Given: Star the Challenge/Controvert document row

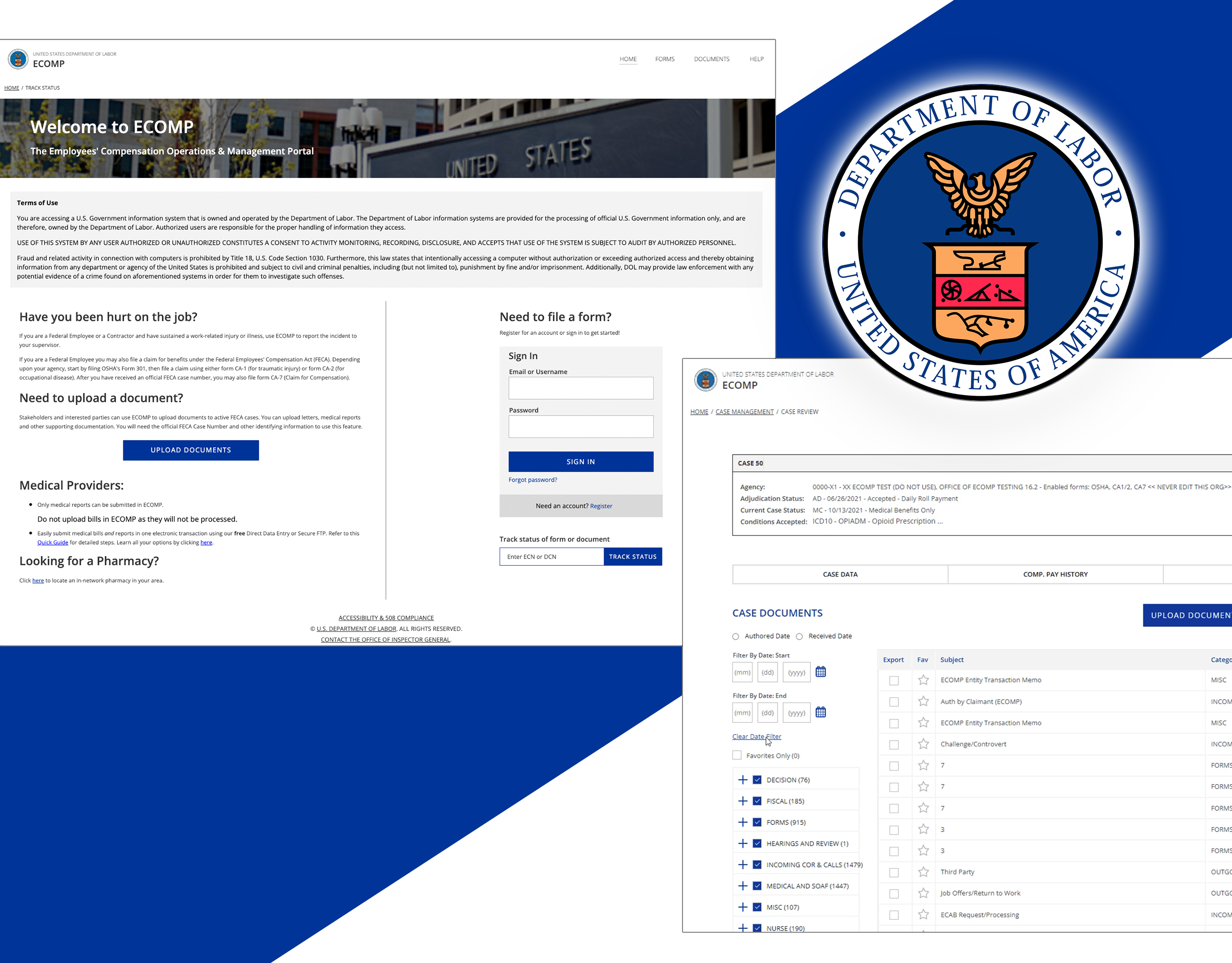Looking at the screenshot, I should point(923,744).
